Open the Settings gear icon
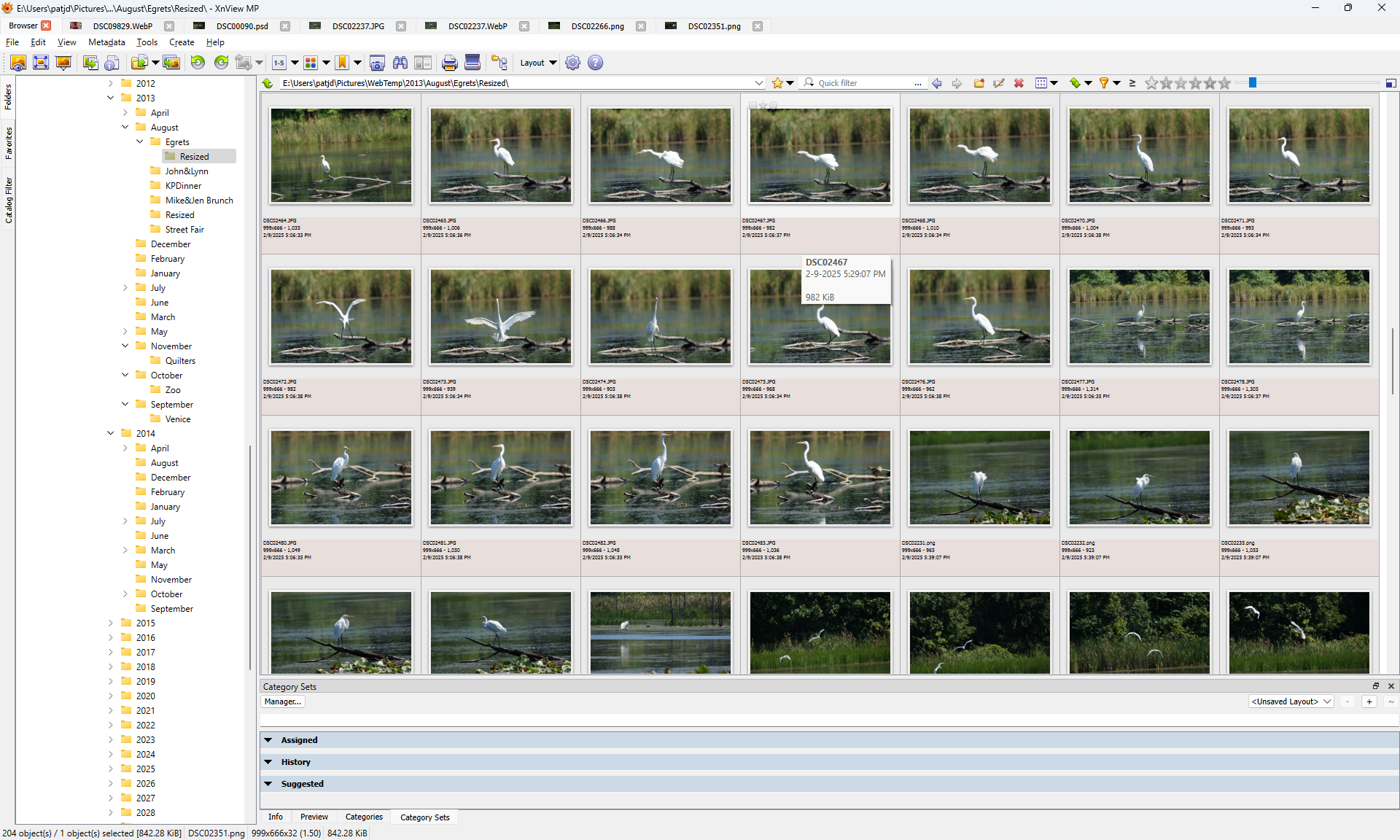 tap(573, 63)
